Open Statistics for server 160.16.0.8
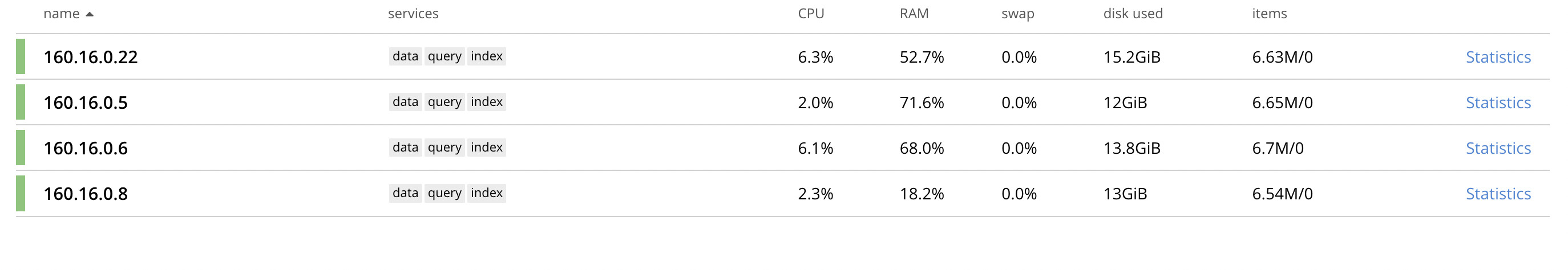1568x270 pixels. [1498, 194]
